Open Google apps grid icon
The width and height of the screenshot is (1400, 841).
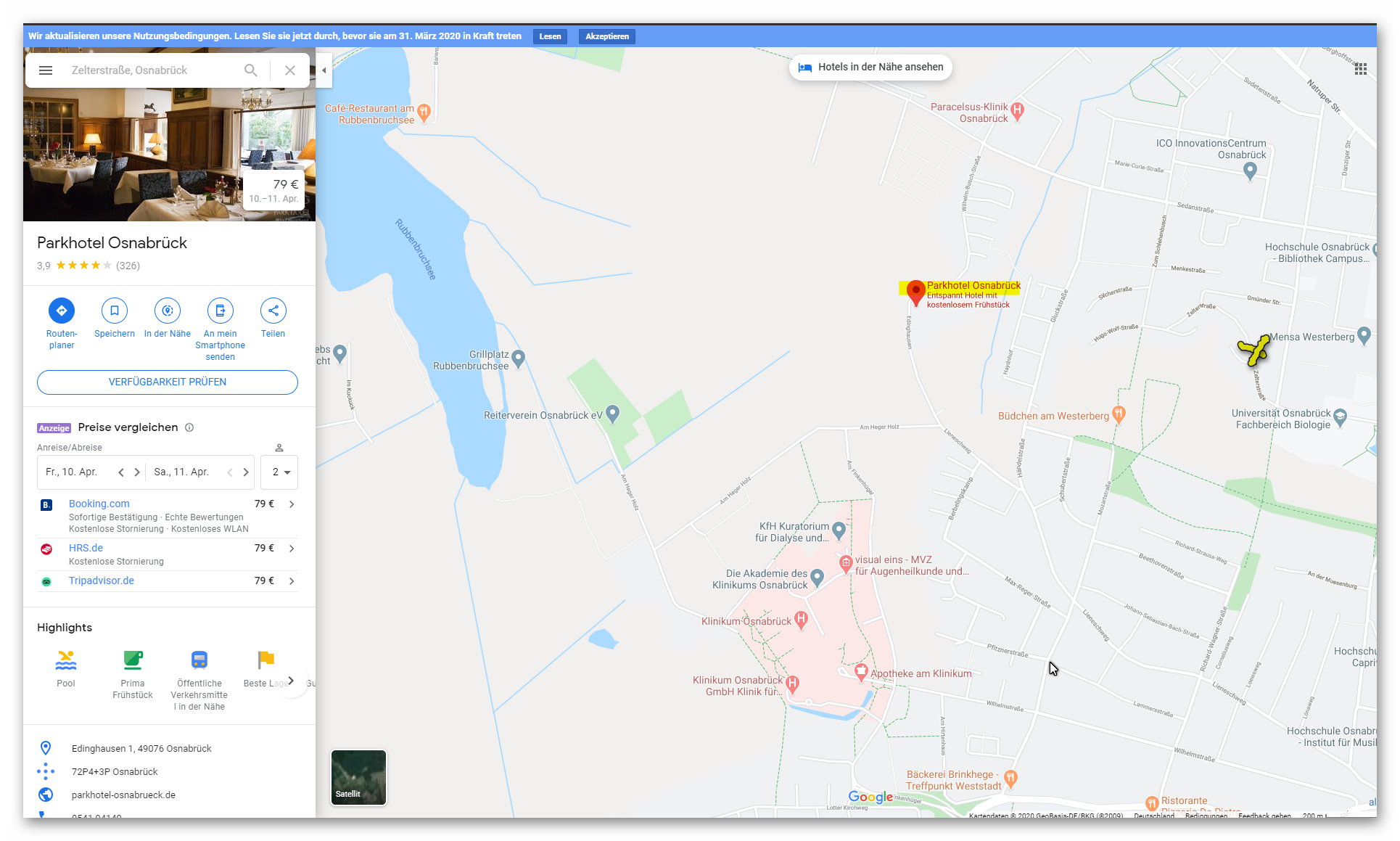tap(1361, 69)
